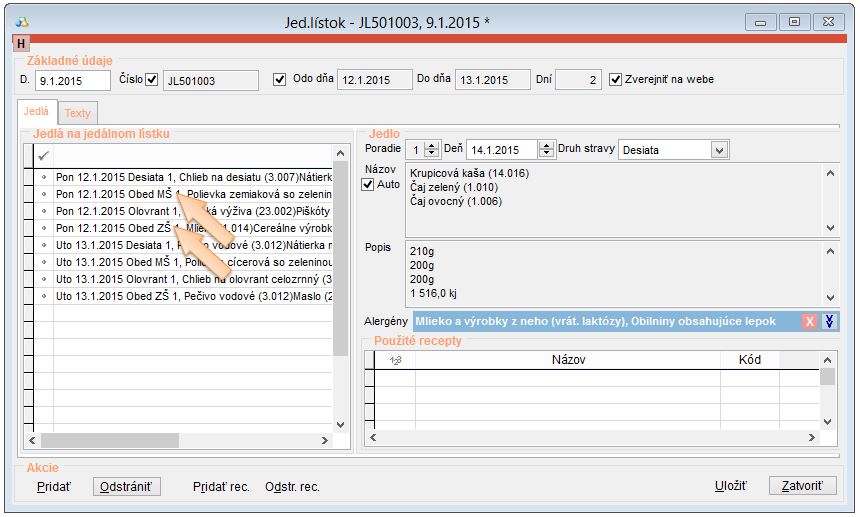
Task: Click the H icon below the title bar
Action: tap(22, 43)
